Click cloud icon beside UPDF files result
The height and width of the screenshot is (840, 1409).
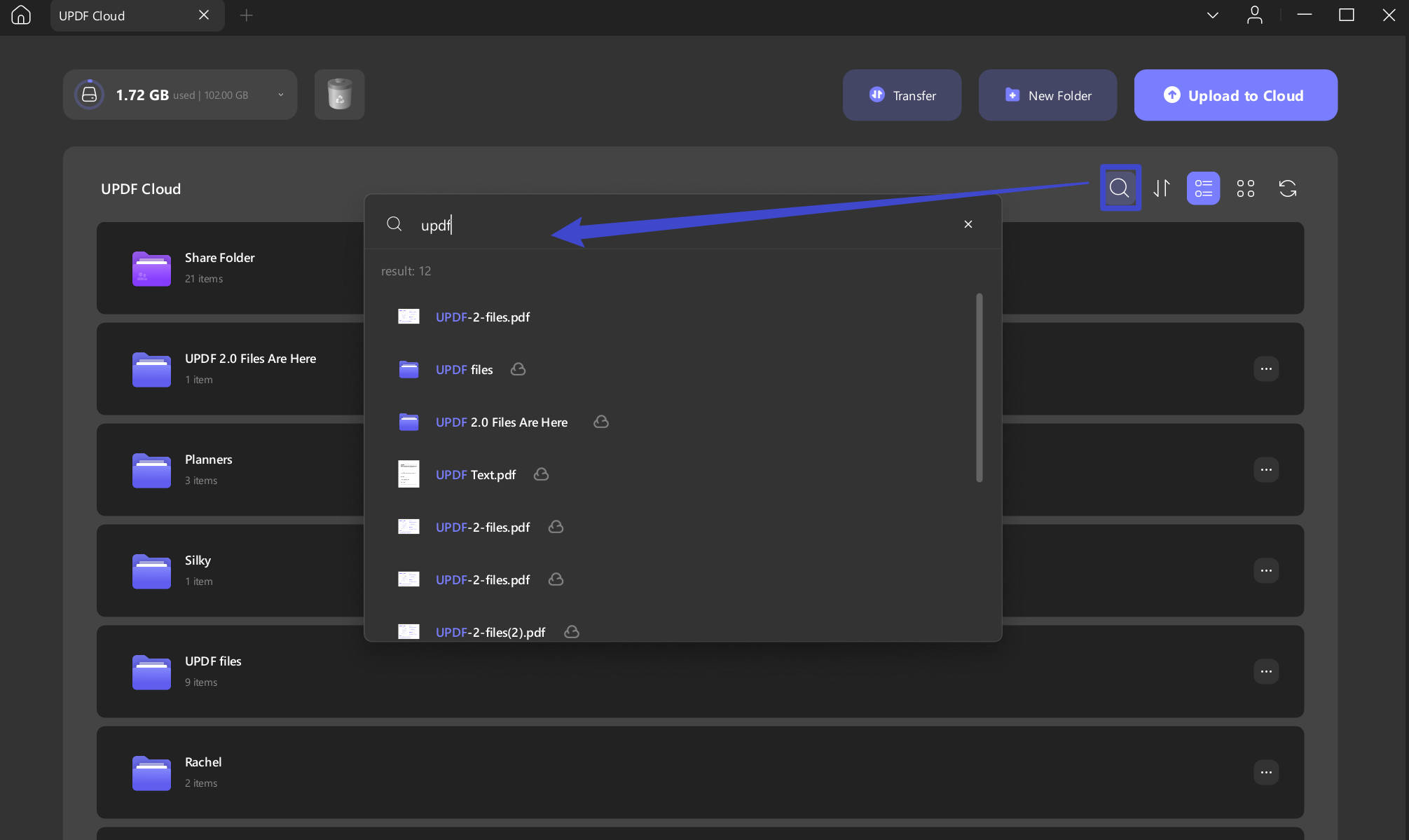coord(518,369)
